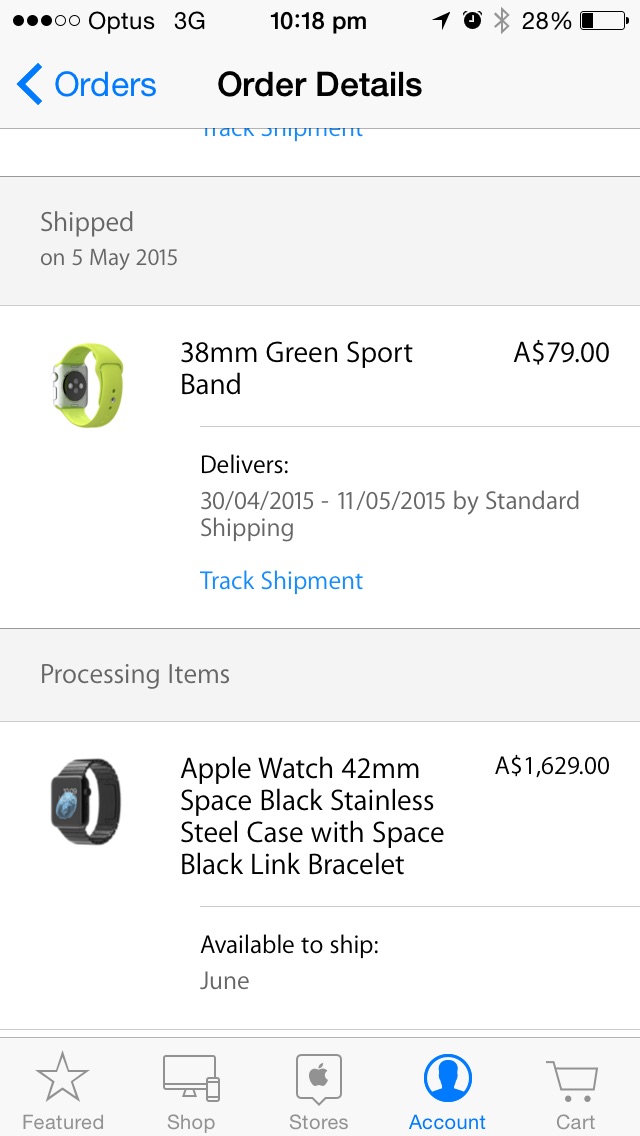Tap the Order Details title
Image resolution: width=640 pixels, height=1136 pixels.
[319, 85]
